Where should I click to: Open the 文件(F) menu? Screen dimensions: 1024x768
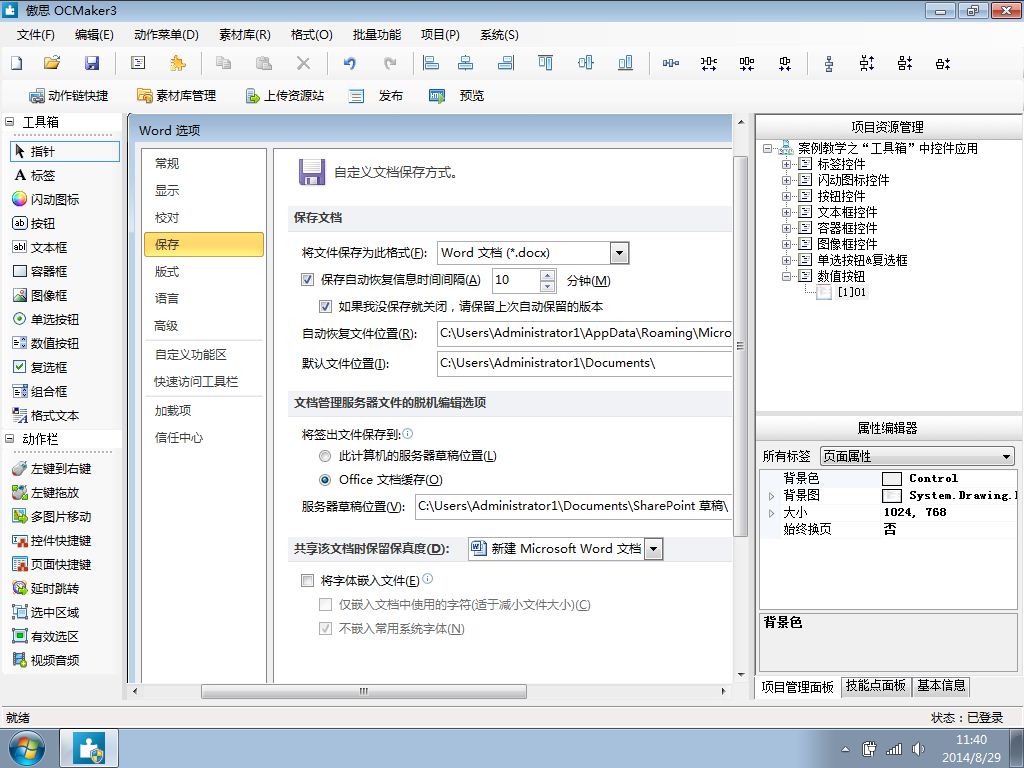click(35, 35)
